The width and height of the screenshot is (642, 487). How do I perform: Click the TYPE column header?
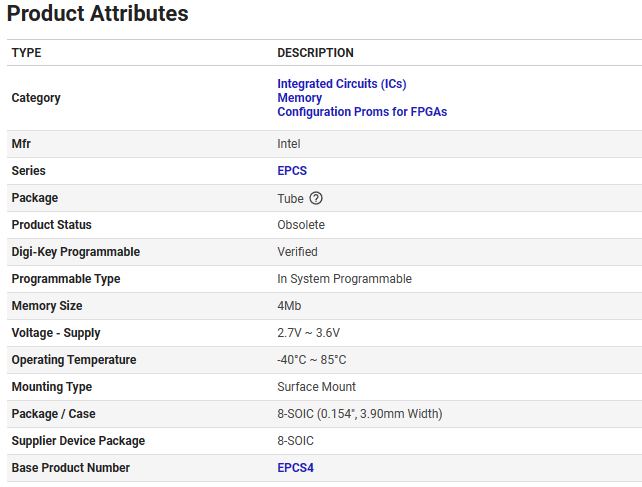tap(26, 53)
